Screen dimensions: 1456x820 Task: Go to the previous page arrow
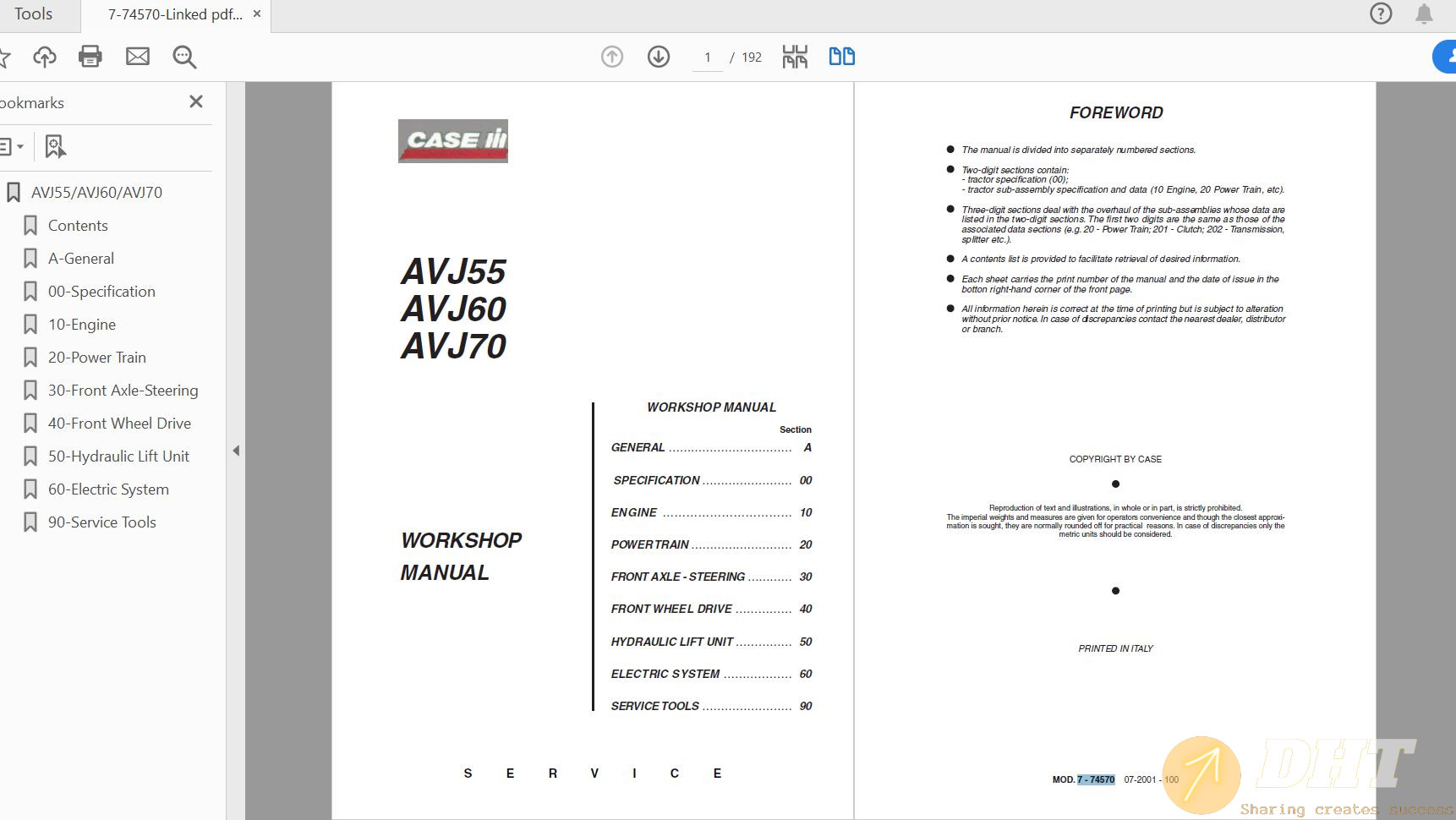coord(612,57)
